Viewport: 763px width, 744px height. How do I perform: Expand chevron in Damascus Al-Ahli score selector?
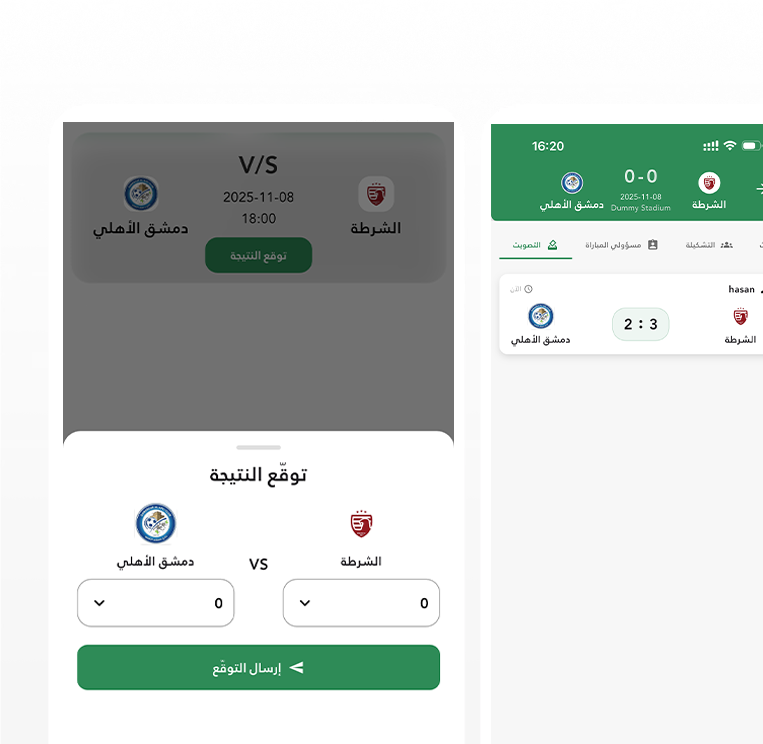(x=99, y=603)
